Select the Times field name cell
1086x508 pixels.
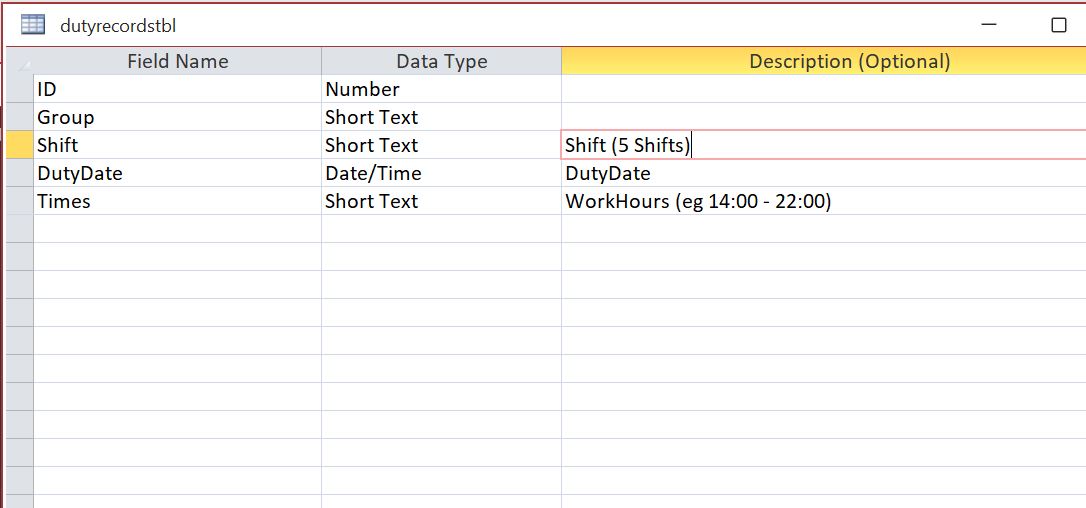click(x=177, y=201)
